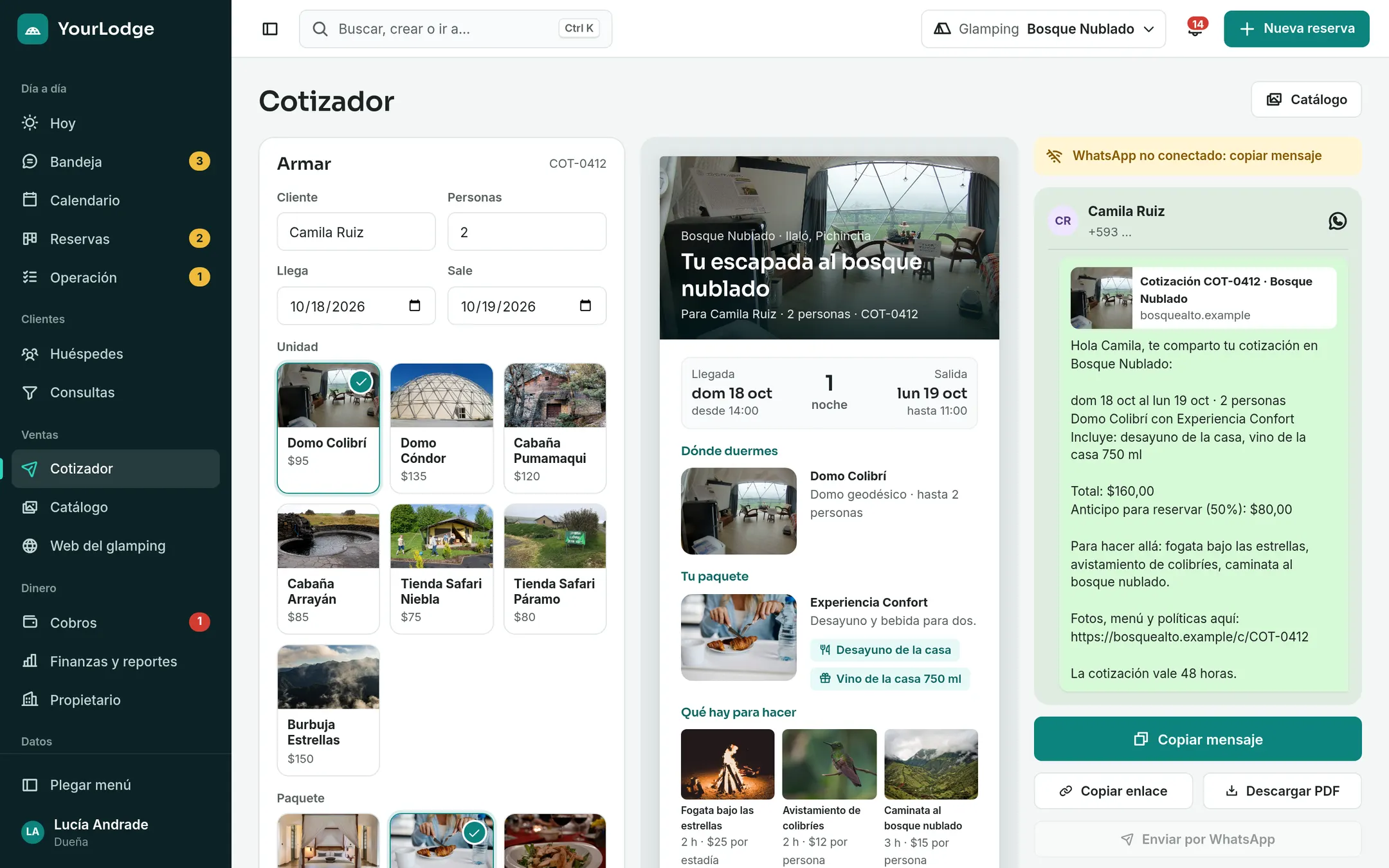Expand Glamping Bosque Nublado selector
This screenshot has width=1389, height=868.
(1043, 29)
